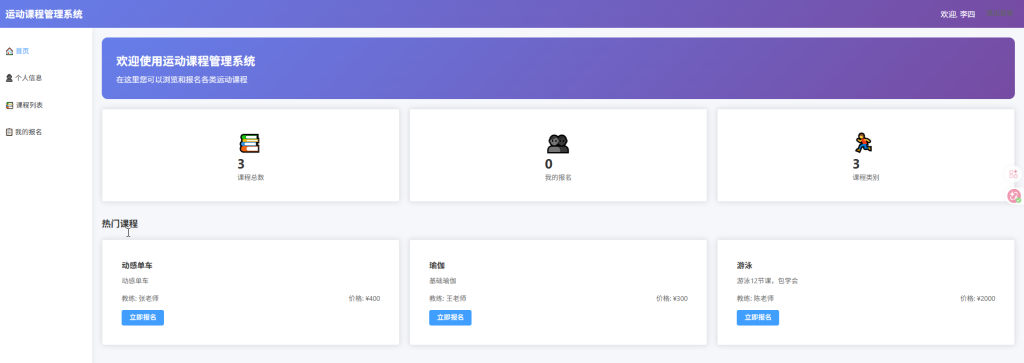The width and height of the screenshot is (1024, 363).
Task: Click the description 基础瑜伽
Action: click(442, 281)
